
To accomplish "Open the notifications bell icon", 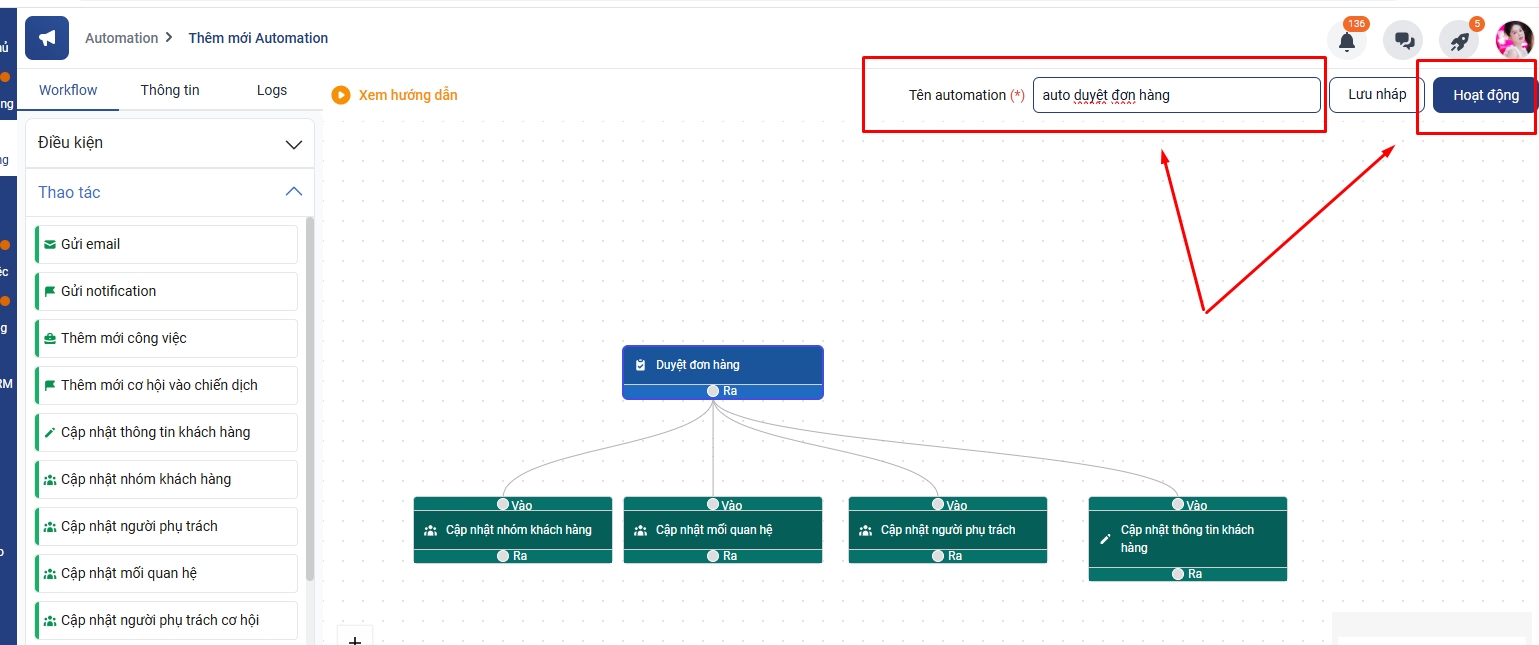I will point(1347,41).
